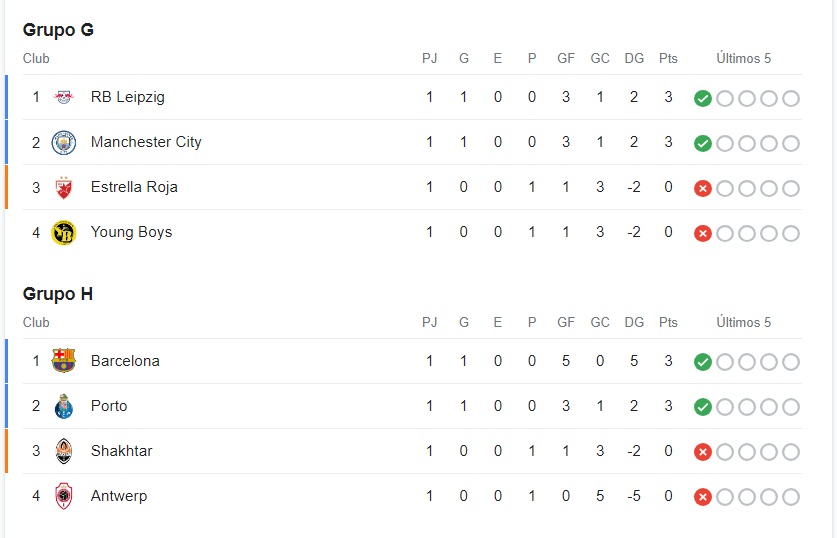
Task: Click the RB Leipzig club logo
Action: 64,97
